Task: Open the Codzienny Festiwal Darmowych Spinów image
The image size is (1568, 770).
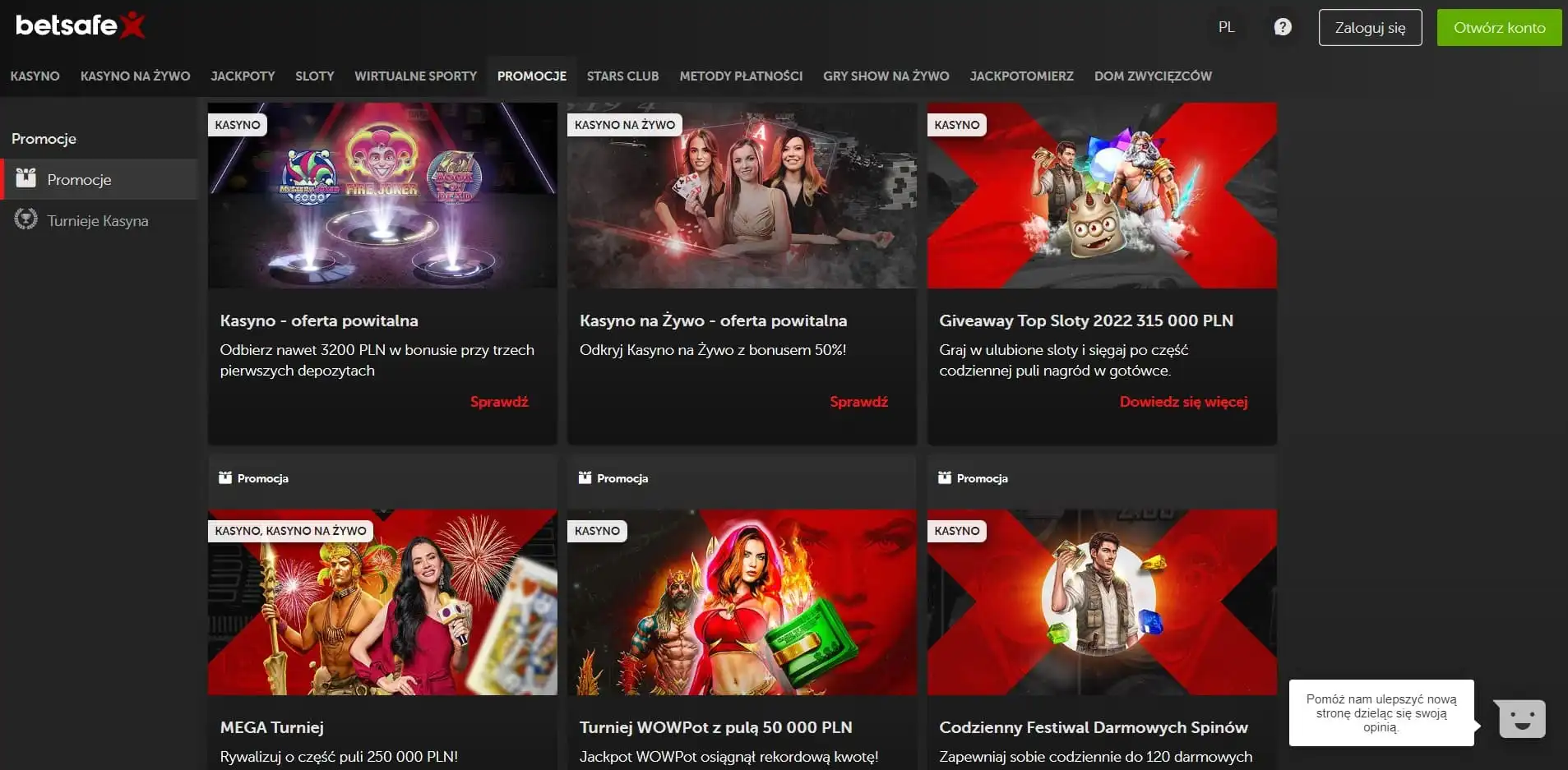Action: pos(1102,602)
